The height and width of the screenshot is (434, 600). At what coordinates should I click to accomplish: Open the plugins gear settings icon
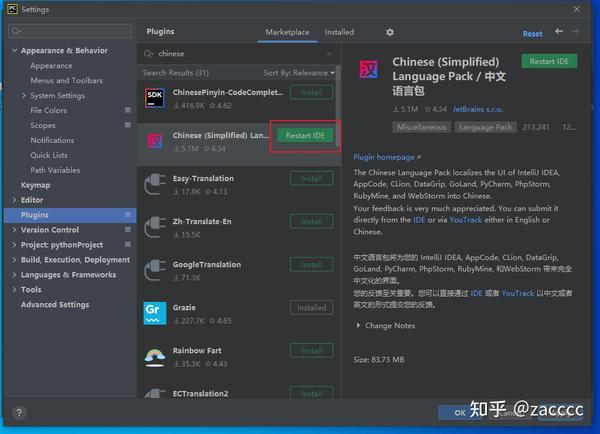click(390, 32)
